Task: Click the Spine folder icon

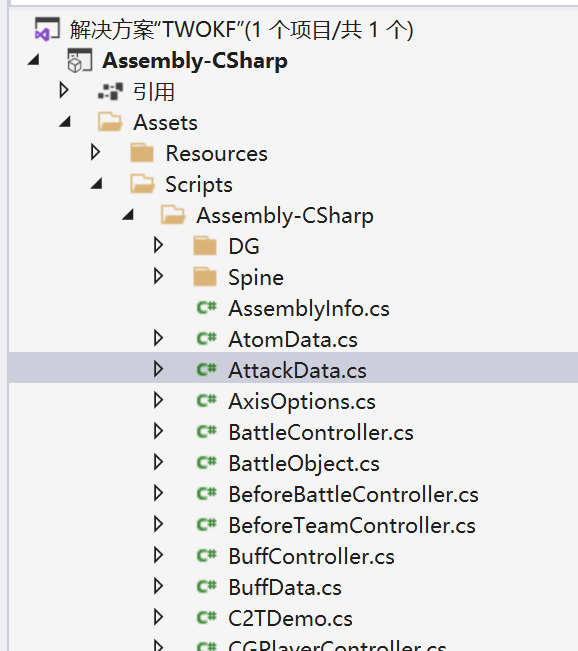Action: point(205,277)
